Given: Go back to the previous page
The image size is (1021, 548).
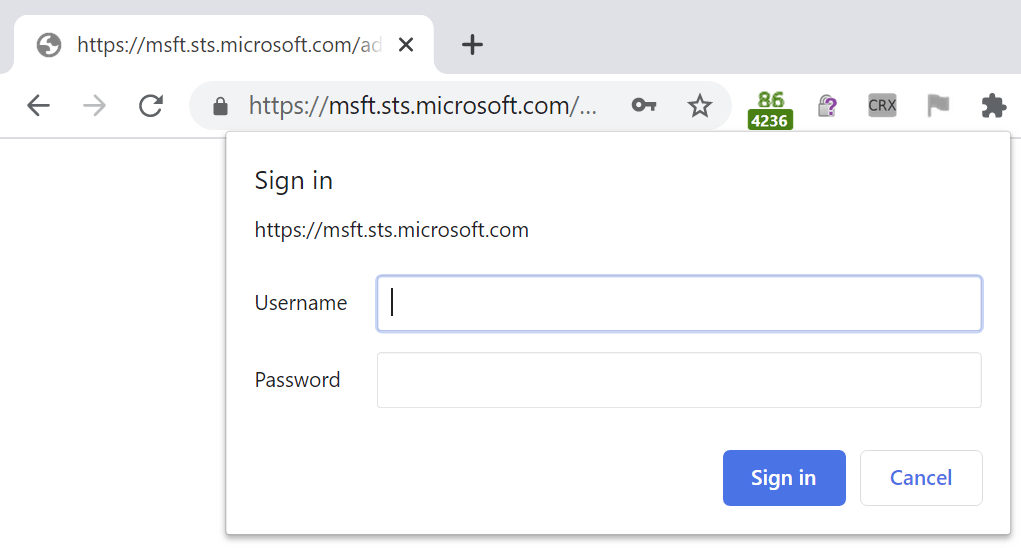Looking at the screenshot, I should [38, 105].
